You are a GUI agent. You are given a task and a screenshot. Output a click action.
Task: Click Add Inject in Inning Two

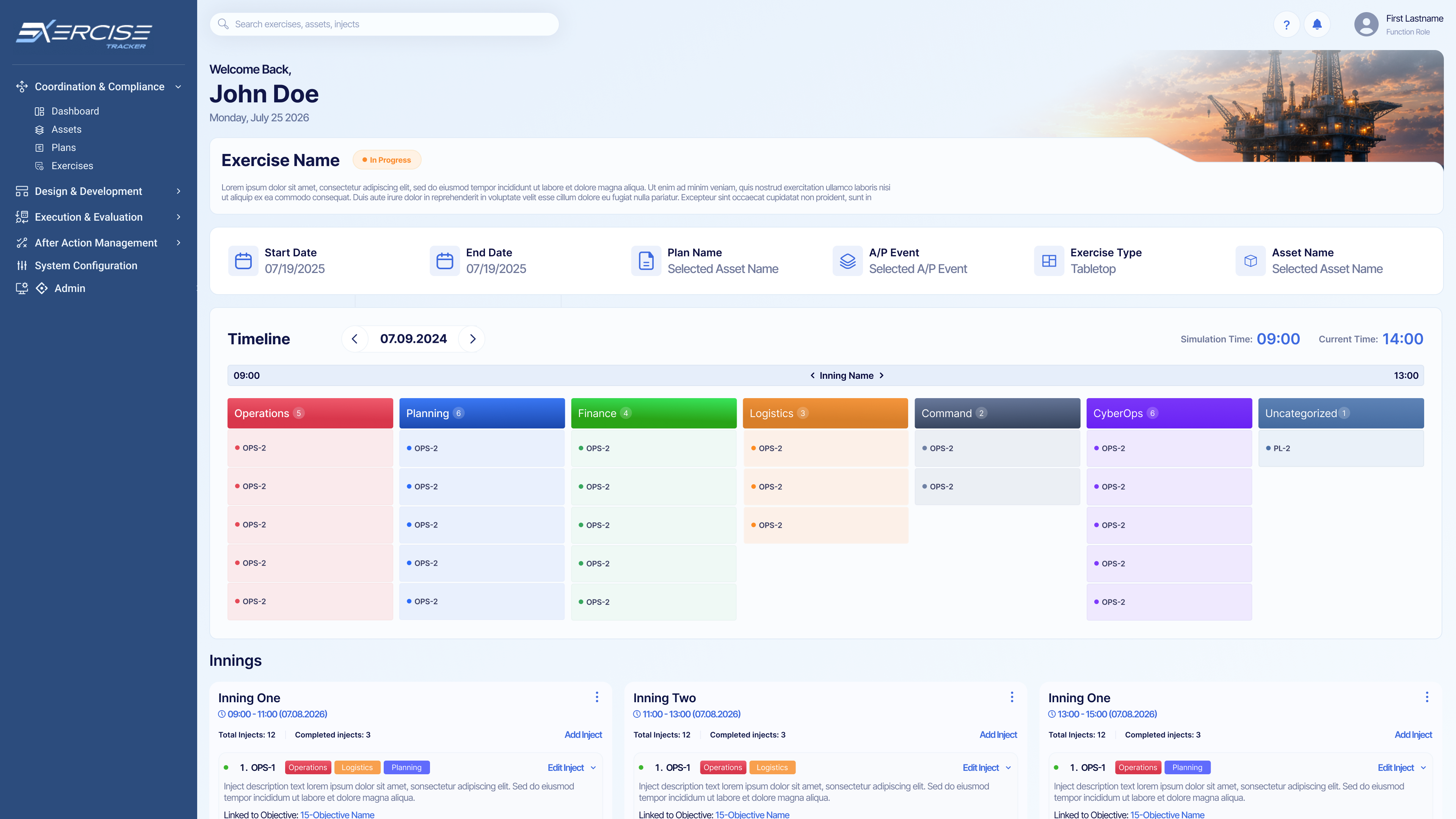[x=998, y=735]
